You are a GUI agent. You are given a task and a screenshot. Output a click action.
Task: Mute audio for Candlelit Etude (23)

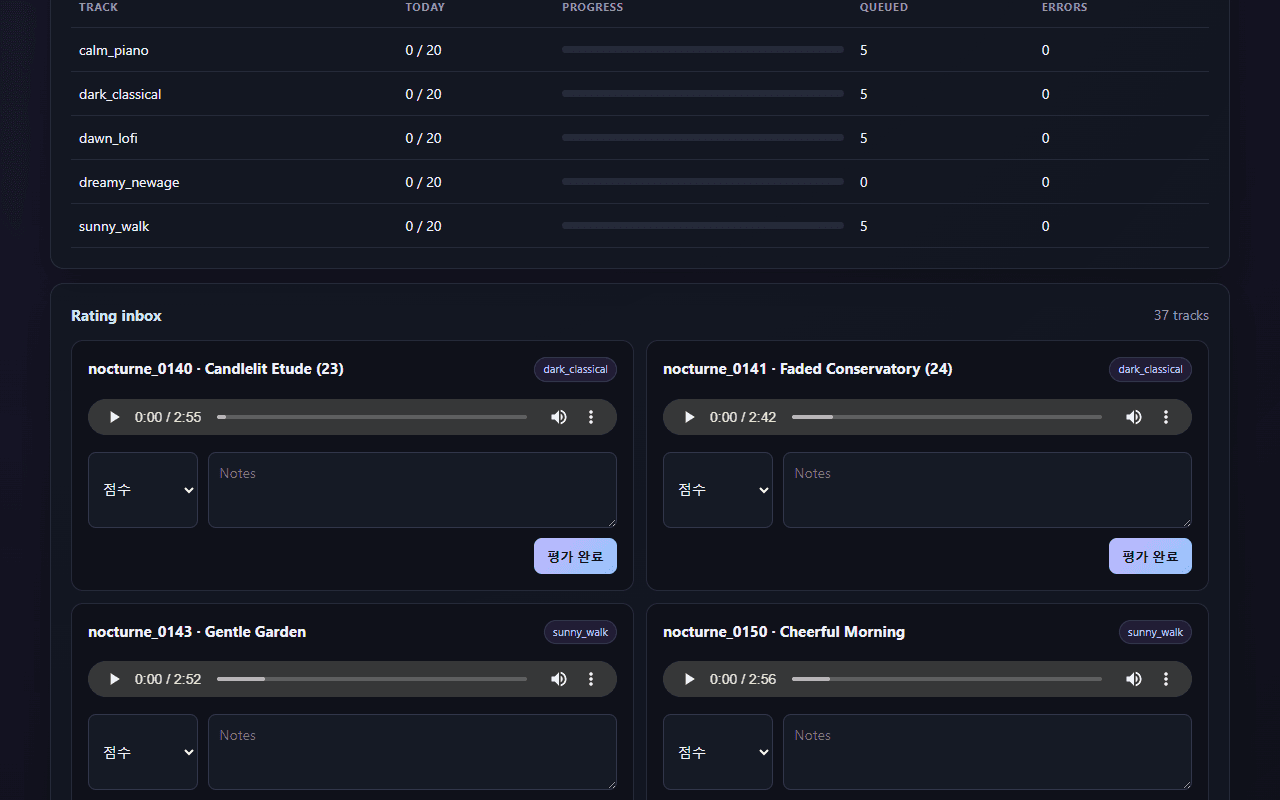pos(559,417)
